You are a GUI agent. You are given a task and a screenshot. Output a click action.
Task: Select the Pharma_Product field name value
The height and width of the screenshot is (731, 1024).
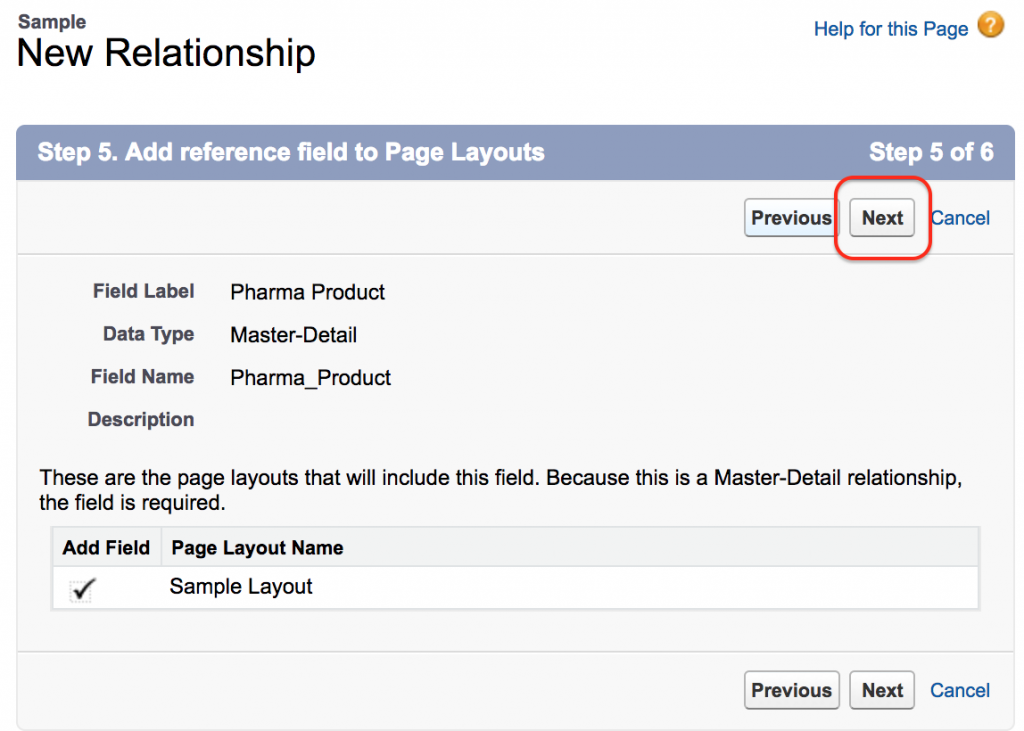click(x=310, y=378)
